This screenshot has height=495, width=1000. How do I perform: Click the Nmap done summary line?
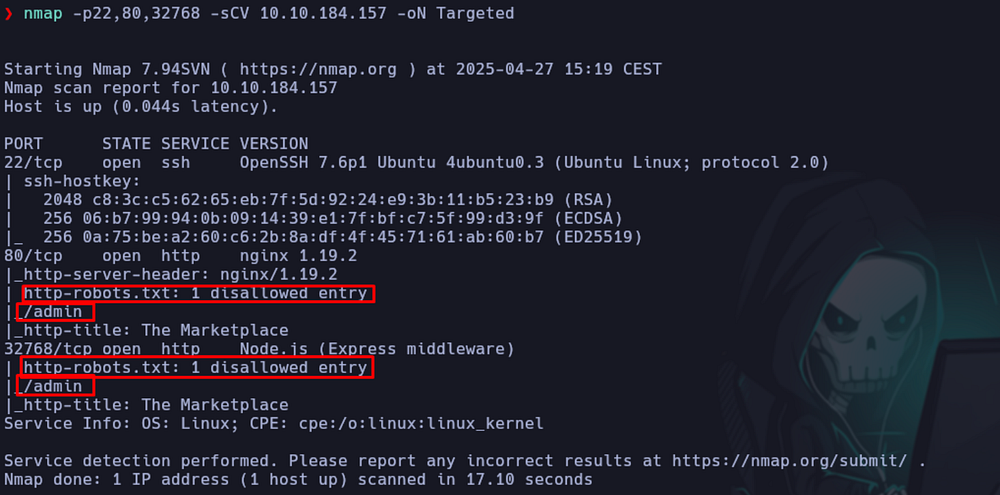coord(298,479)
